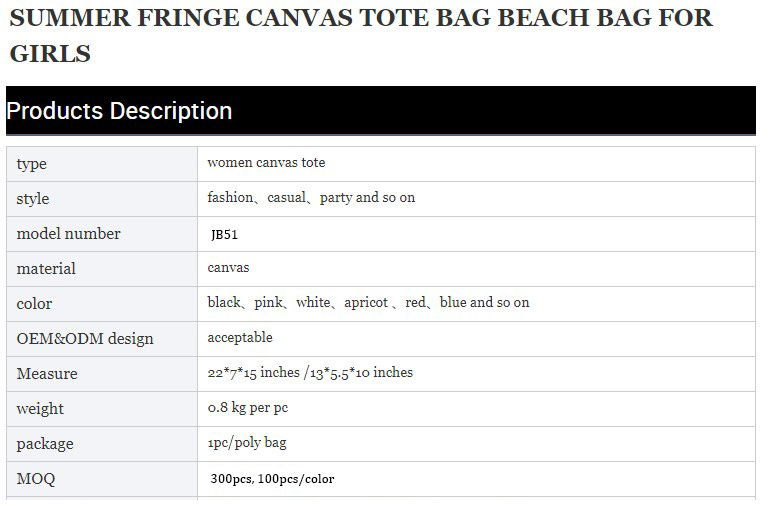The height and width of the screenshot is (512, 769).
Task: Click the list of colors text
Action: pos(368,302)
